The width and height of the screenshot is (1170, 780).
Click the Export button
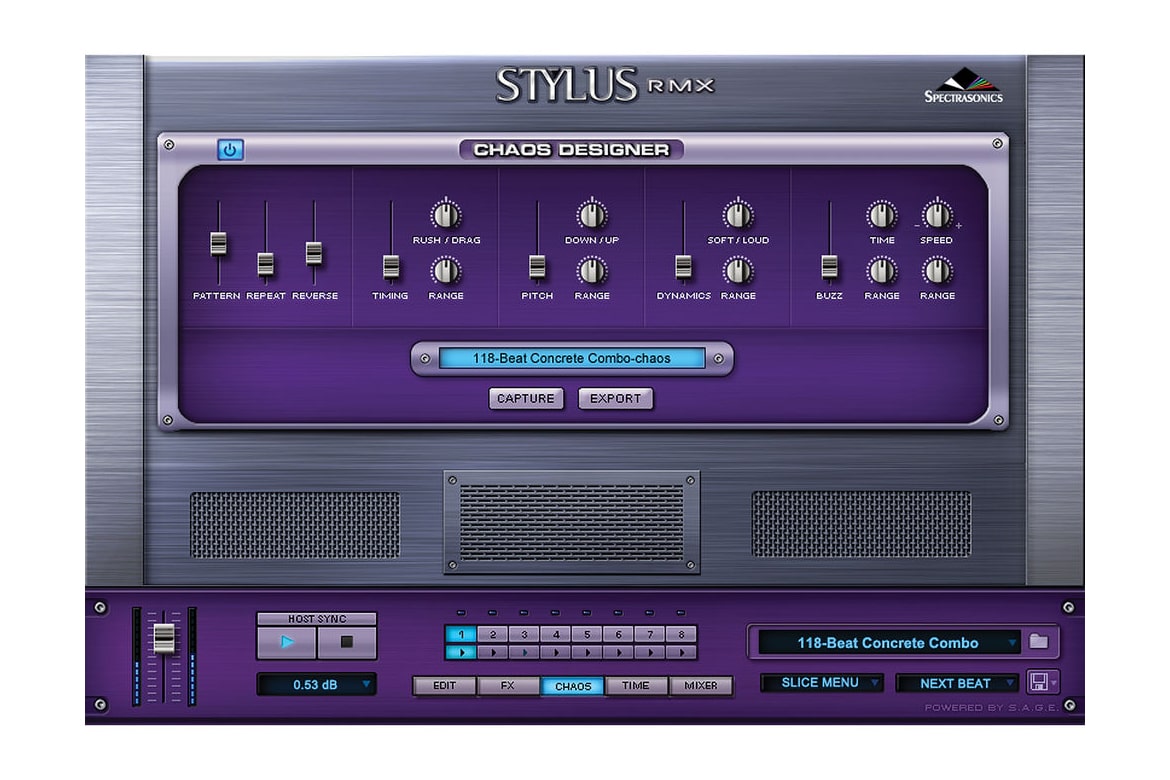pos(616,399)
